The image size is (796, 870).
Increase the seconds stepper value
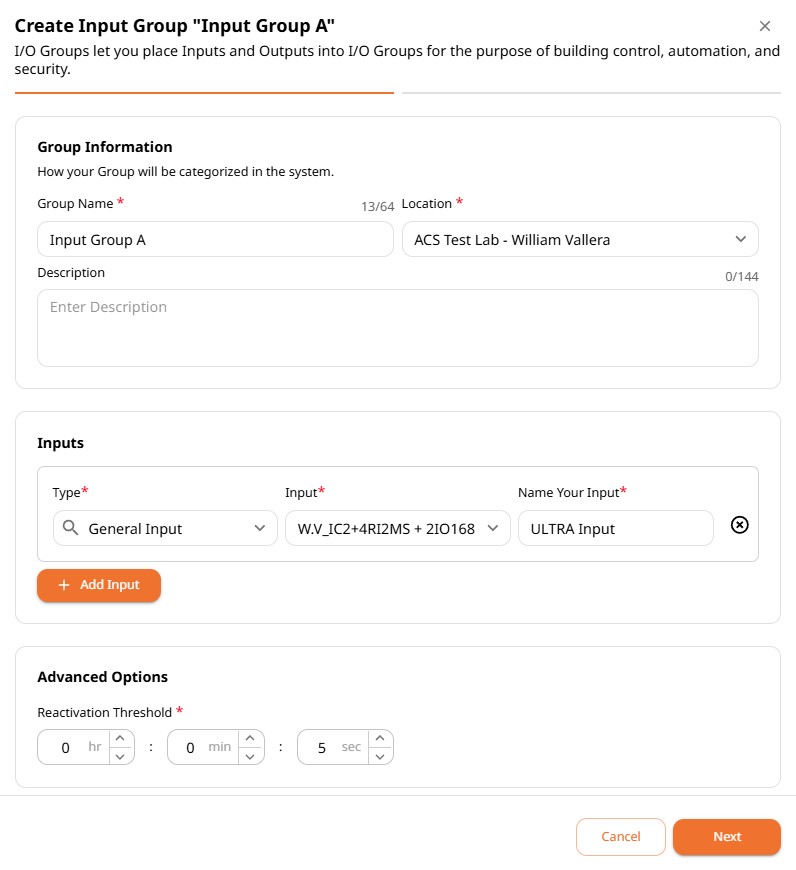click(x=380, y=739)
